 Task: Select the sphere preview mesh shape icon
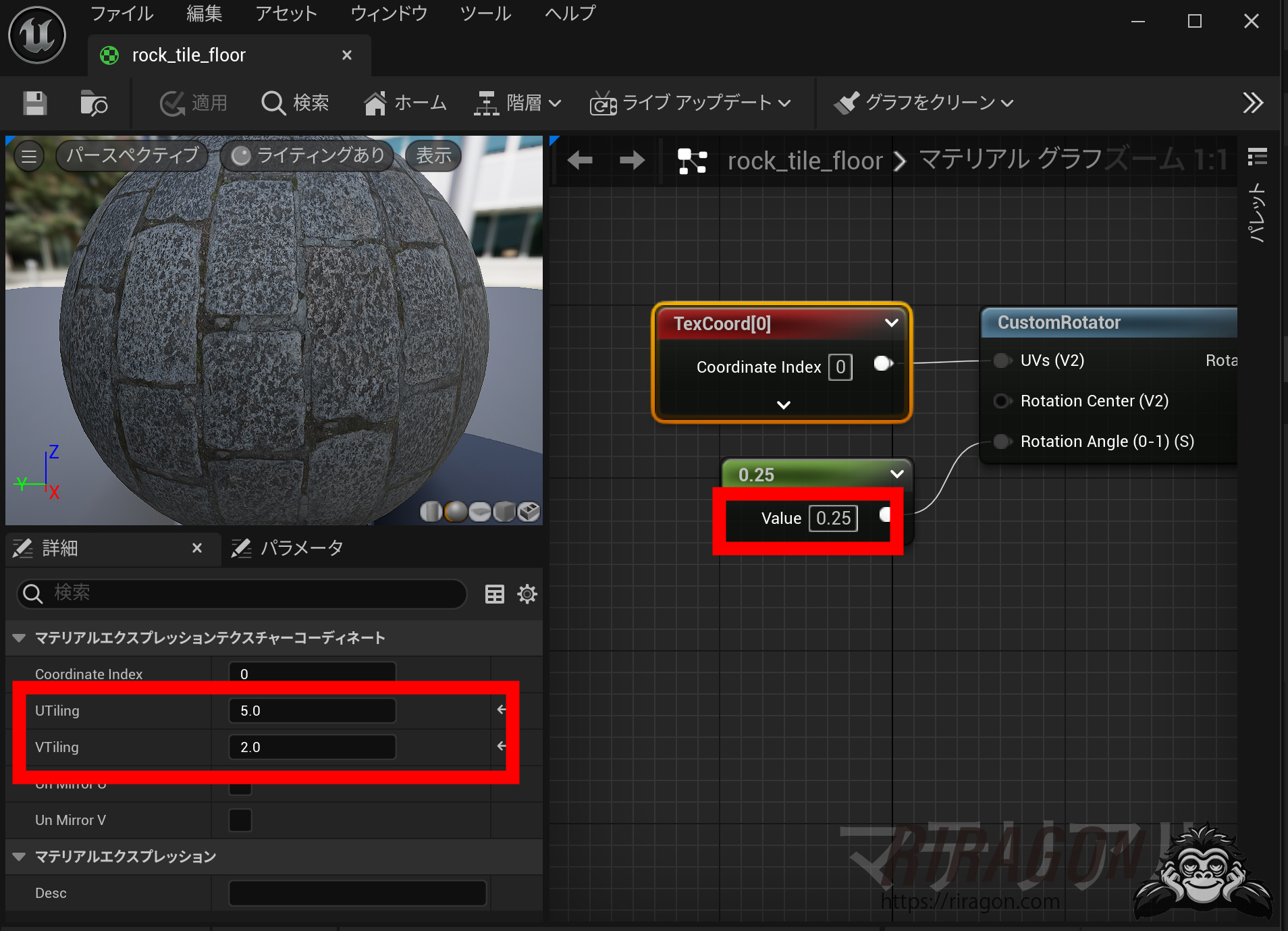pyautogui.click(x=456, y=512)
